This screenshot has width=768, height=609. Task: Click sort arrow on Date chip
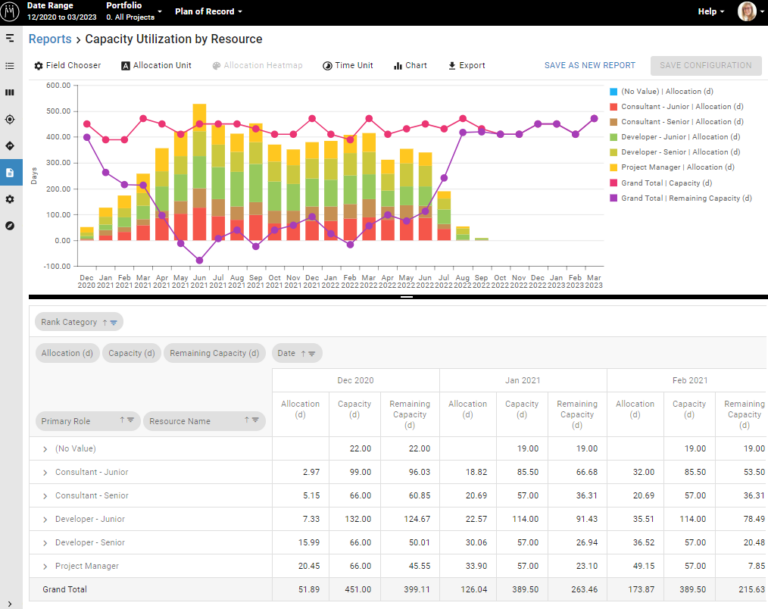(x=303, y=353)
